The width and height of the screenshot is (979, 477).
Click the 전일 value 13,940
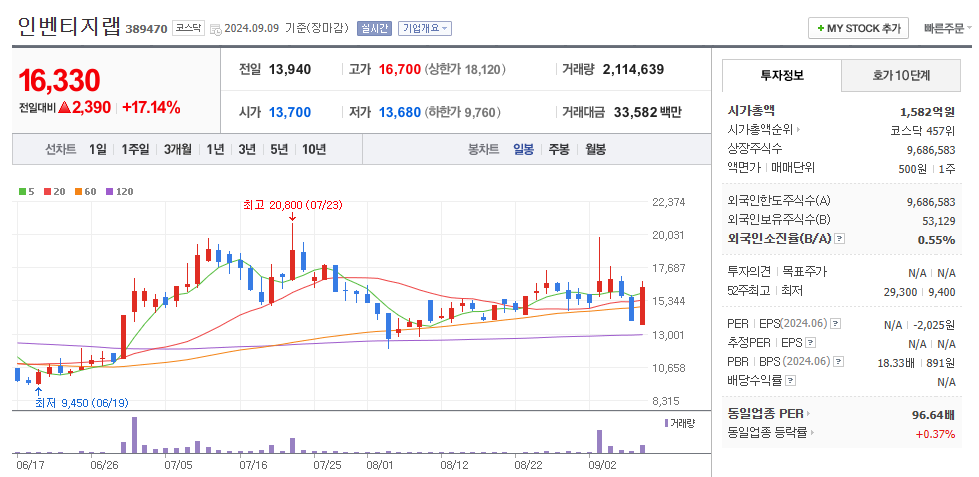[290, 69]
